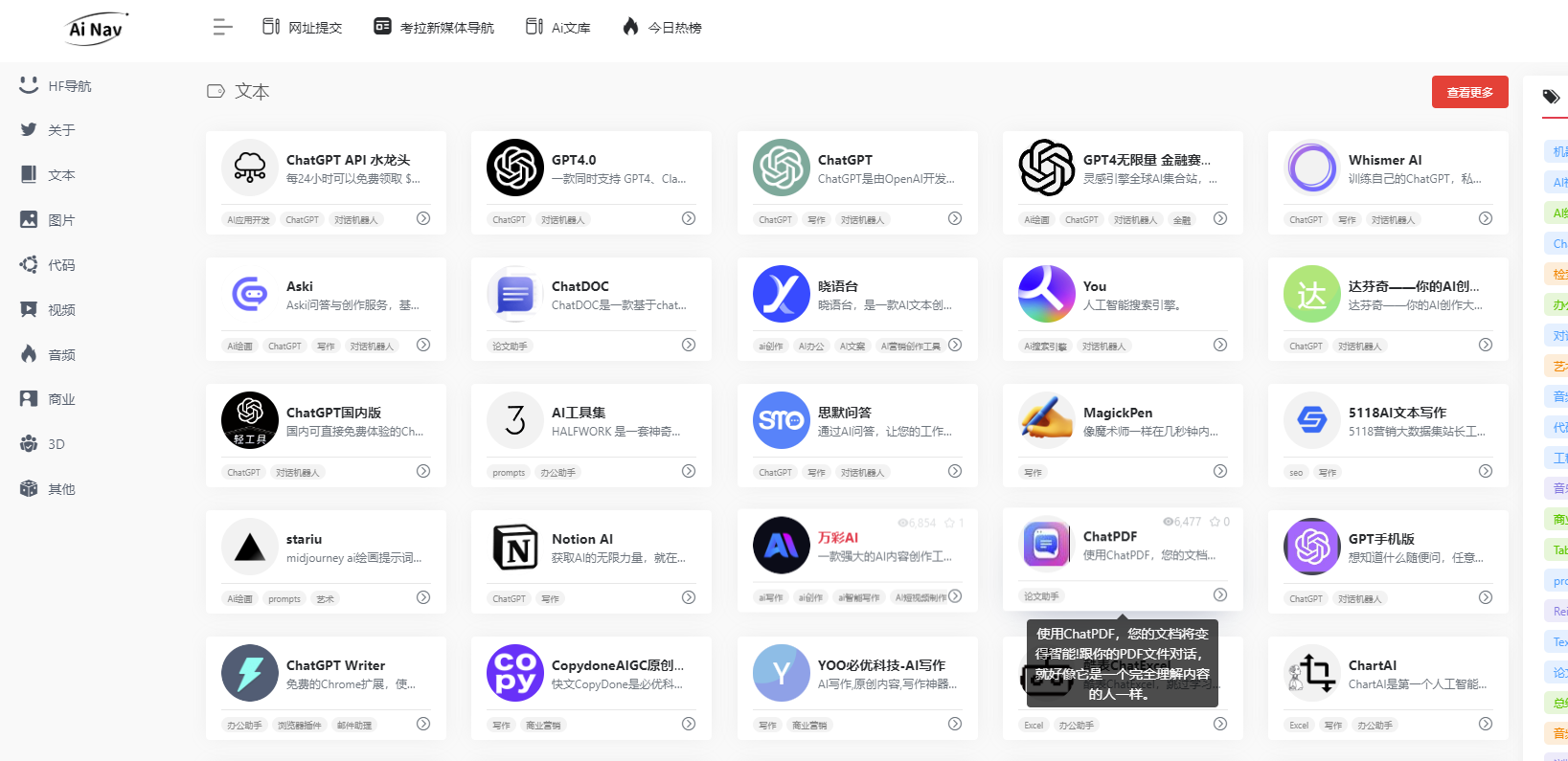Toggle the sidebar hamburger menu icon
Screen dimensions: 1568x761
click(222, 27)
